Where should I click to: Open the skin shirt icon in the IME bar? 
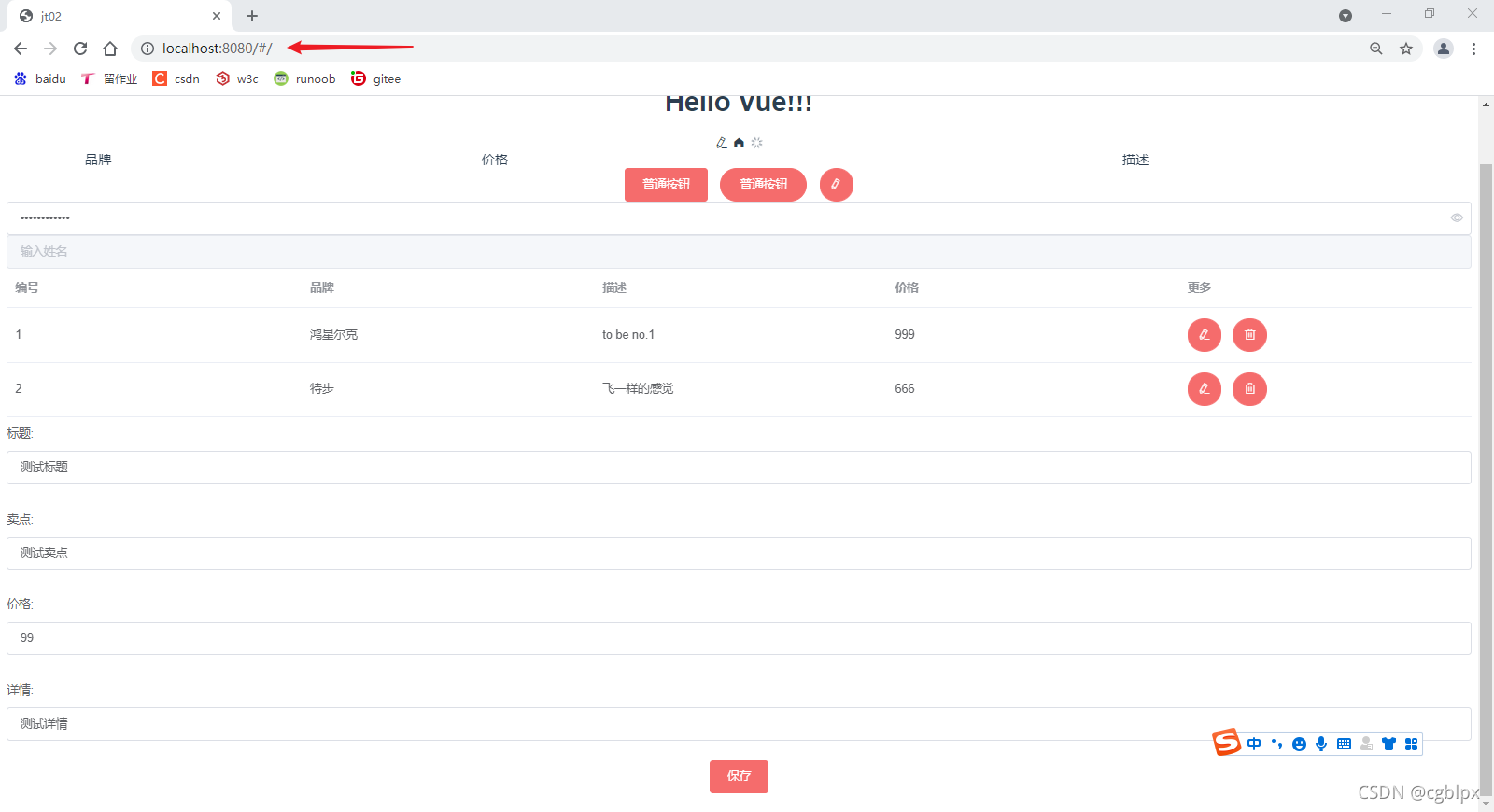(x=1388, y=744)
